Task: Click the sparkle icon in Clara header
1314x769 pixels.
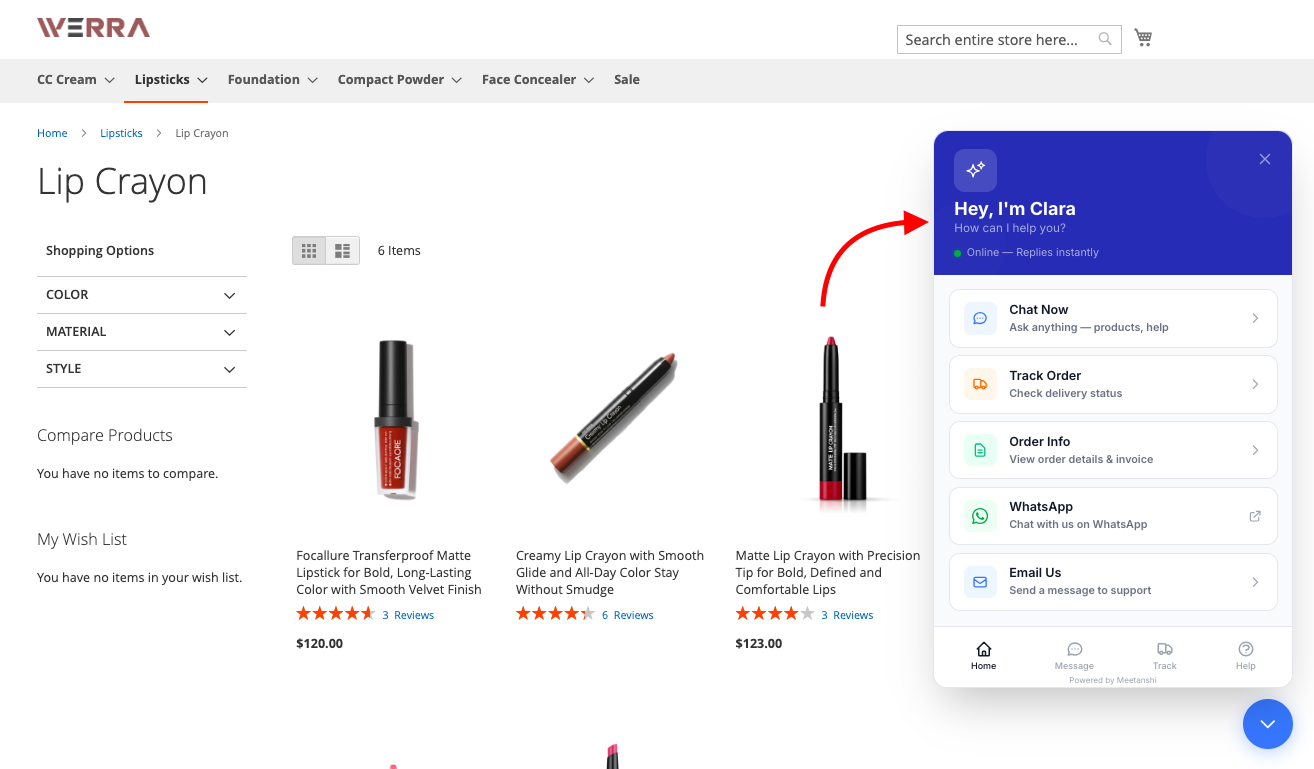Action: point(975,170)
